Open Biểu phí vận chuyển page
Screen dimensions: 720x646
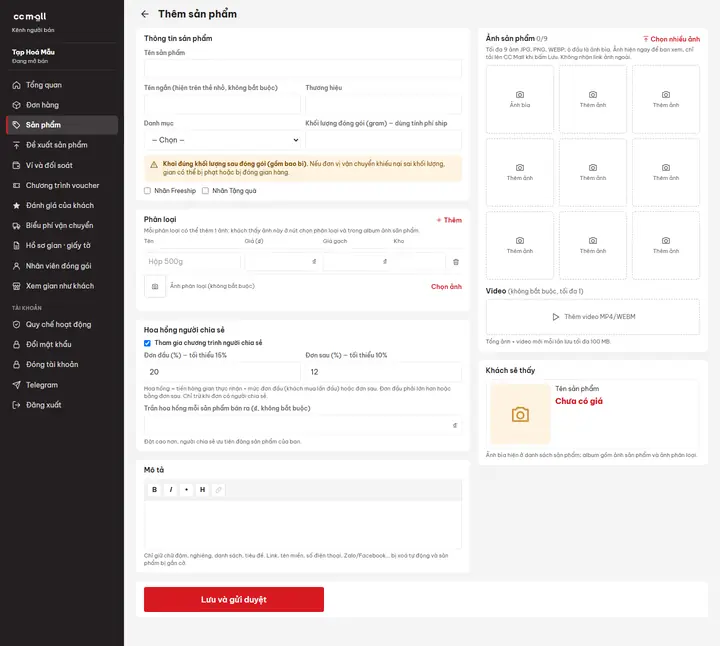62,225
